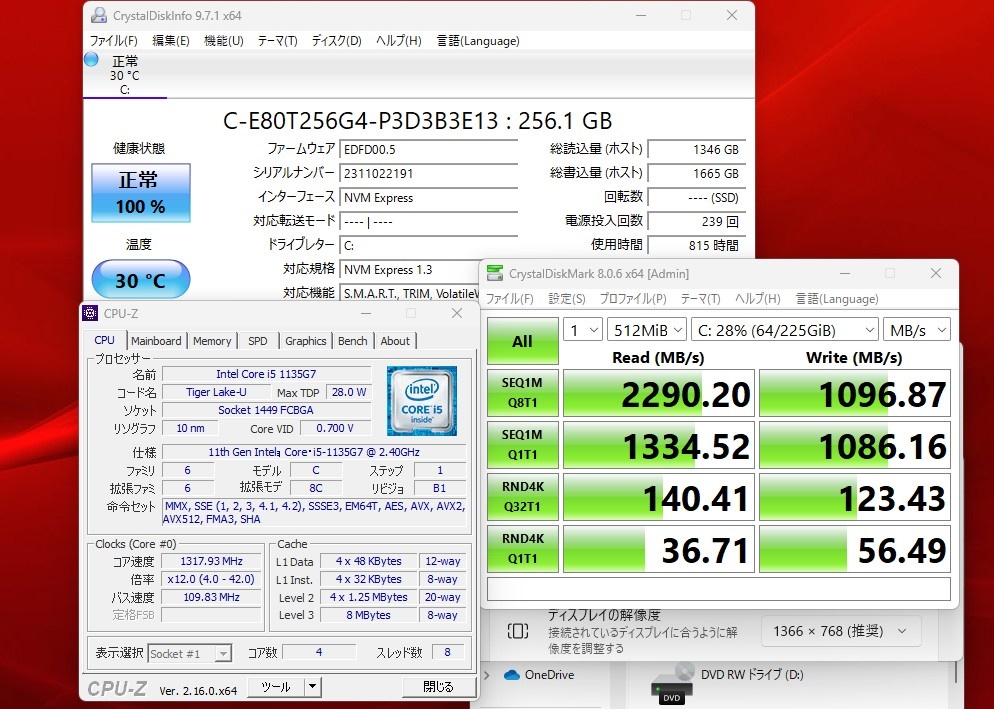Open 機能(U) menu in CrystalDiskInfo
The image size is (994, 709).
(x=223, y=41)
